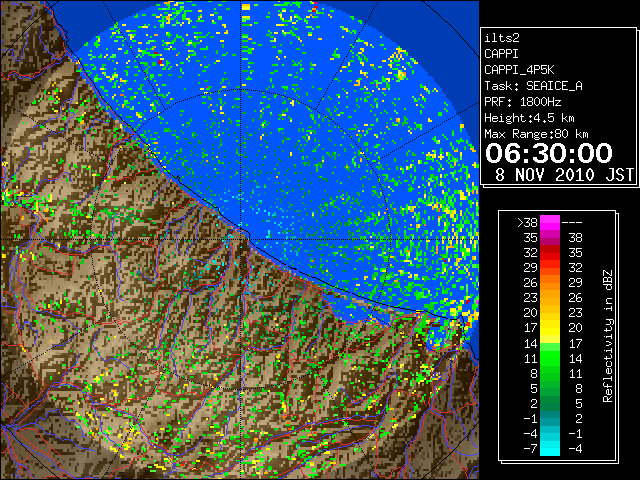The height and width of the screenshot is (480, 640).
Task: Click the 'CAPPI_4P5K' product name
Action: (x=519, y=70)
